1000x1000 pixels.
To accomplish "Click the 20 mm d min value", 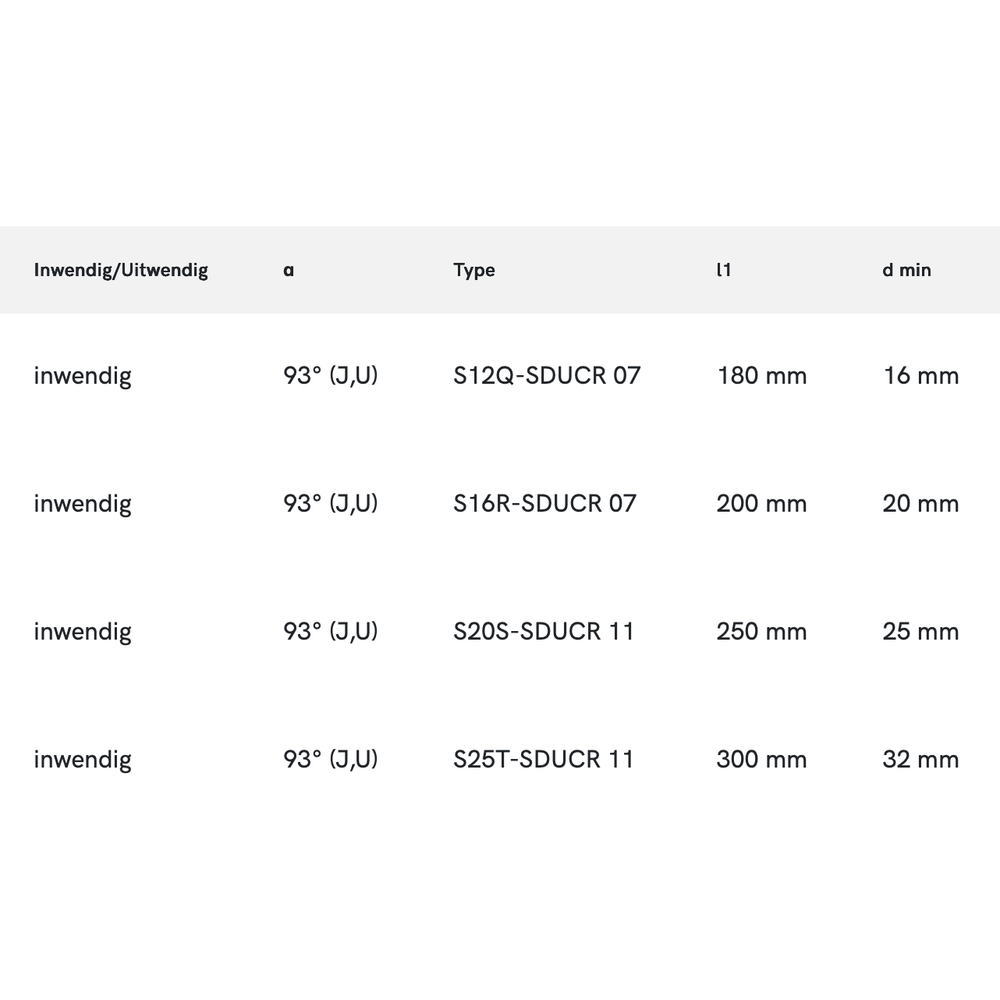I will point(920,503).
